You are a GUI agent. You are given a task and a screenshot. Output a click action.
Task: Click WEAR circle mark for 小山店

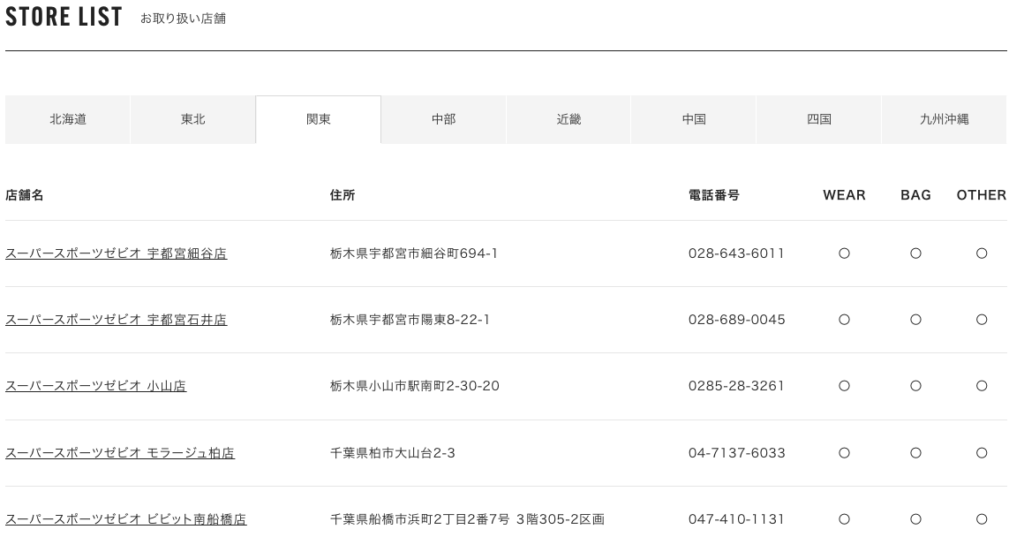tap(844, 386)
